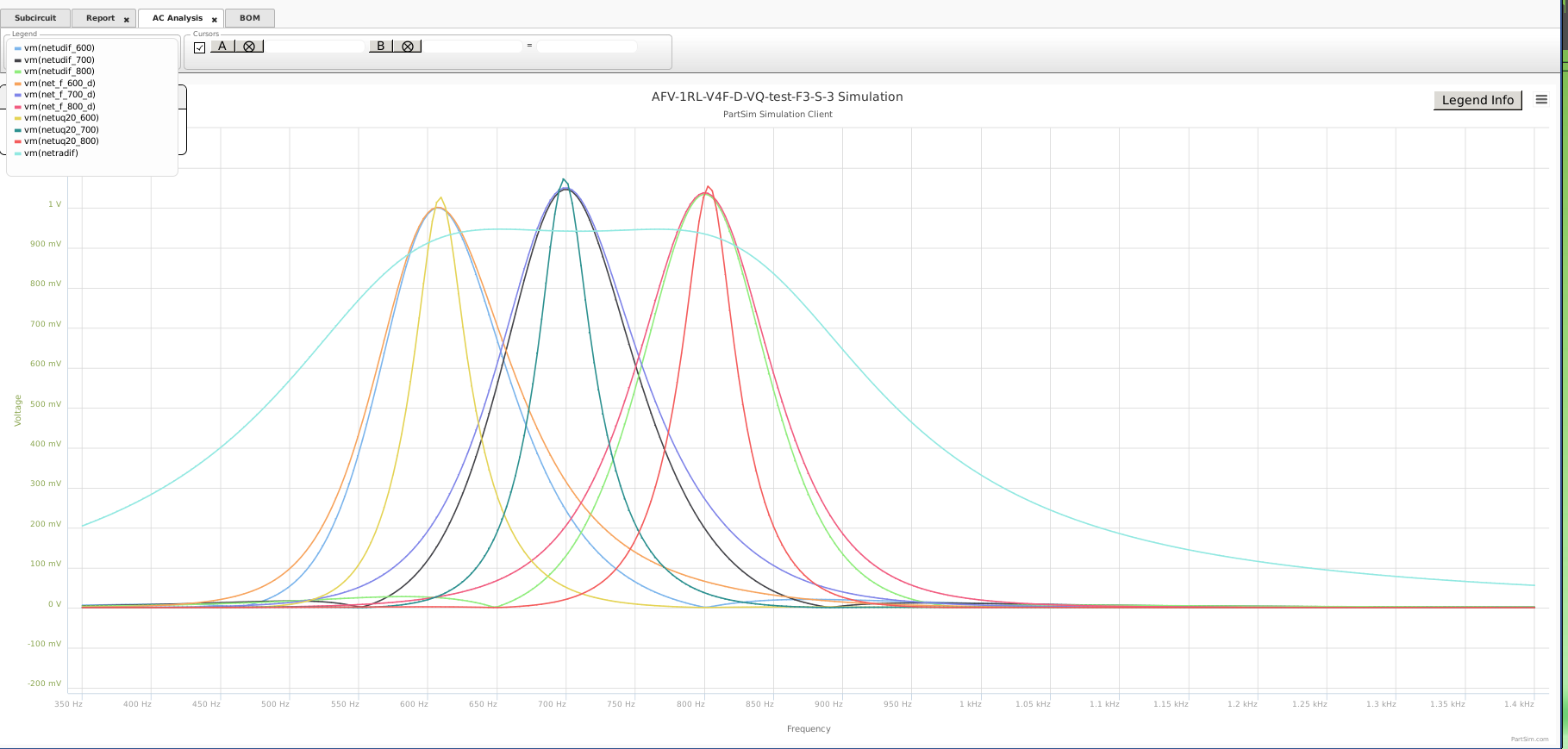Viewport: 1568px width, 749px height.
Task: Click the vm(net_f_600_d) orange color swatch
Action: pos(18,84)
